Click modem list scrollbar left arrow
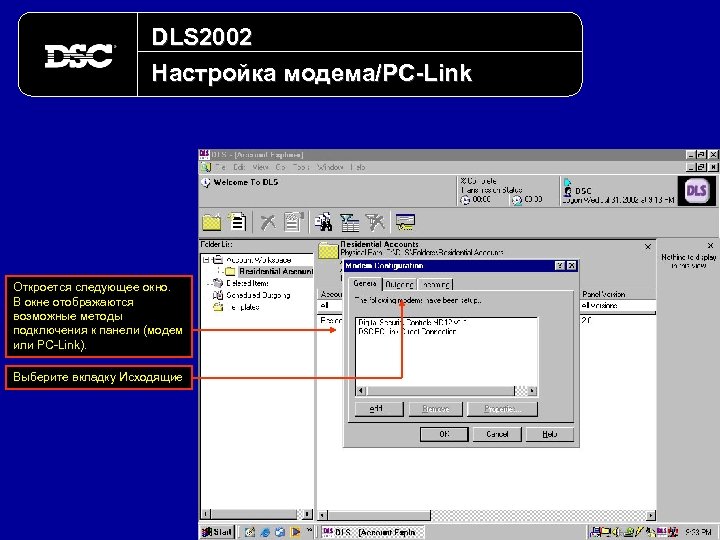The width and height of the screenshot is (720, 540). pyautogui.click(x=361, y=391)
